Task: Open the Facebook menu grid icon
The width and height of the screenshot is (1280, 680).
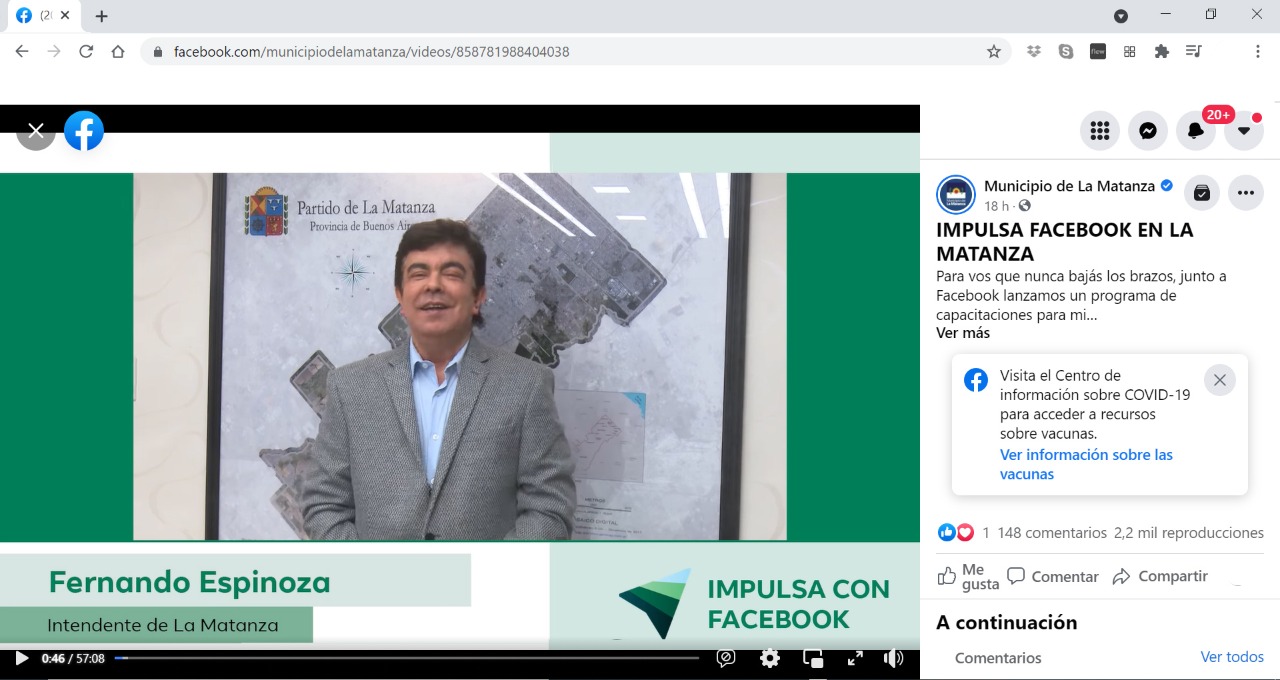Action: (x=1100, y=131)
